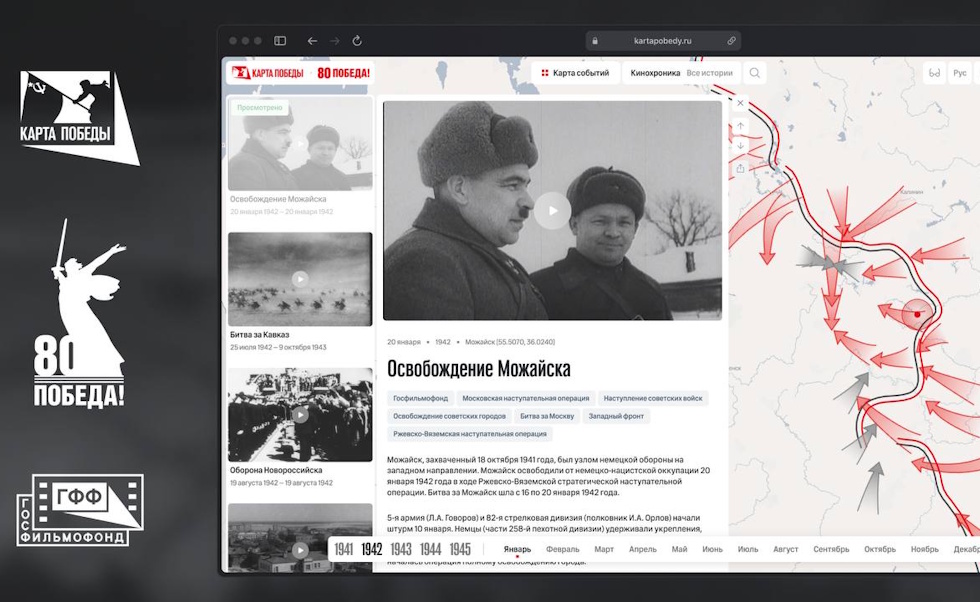Click the share icon beside the story
This screenshot has width=980, height=602.
tap(740, 169)
